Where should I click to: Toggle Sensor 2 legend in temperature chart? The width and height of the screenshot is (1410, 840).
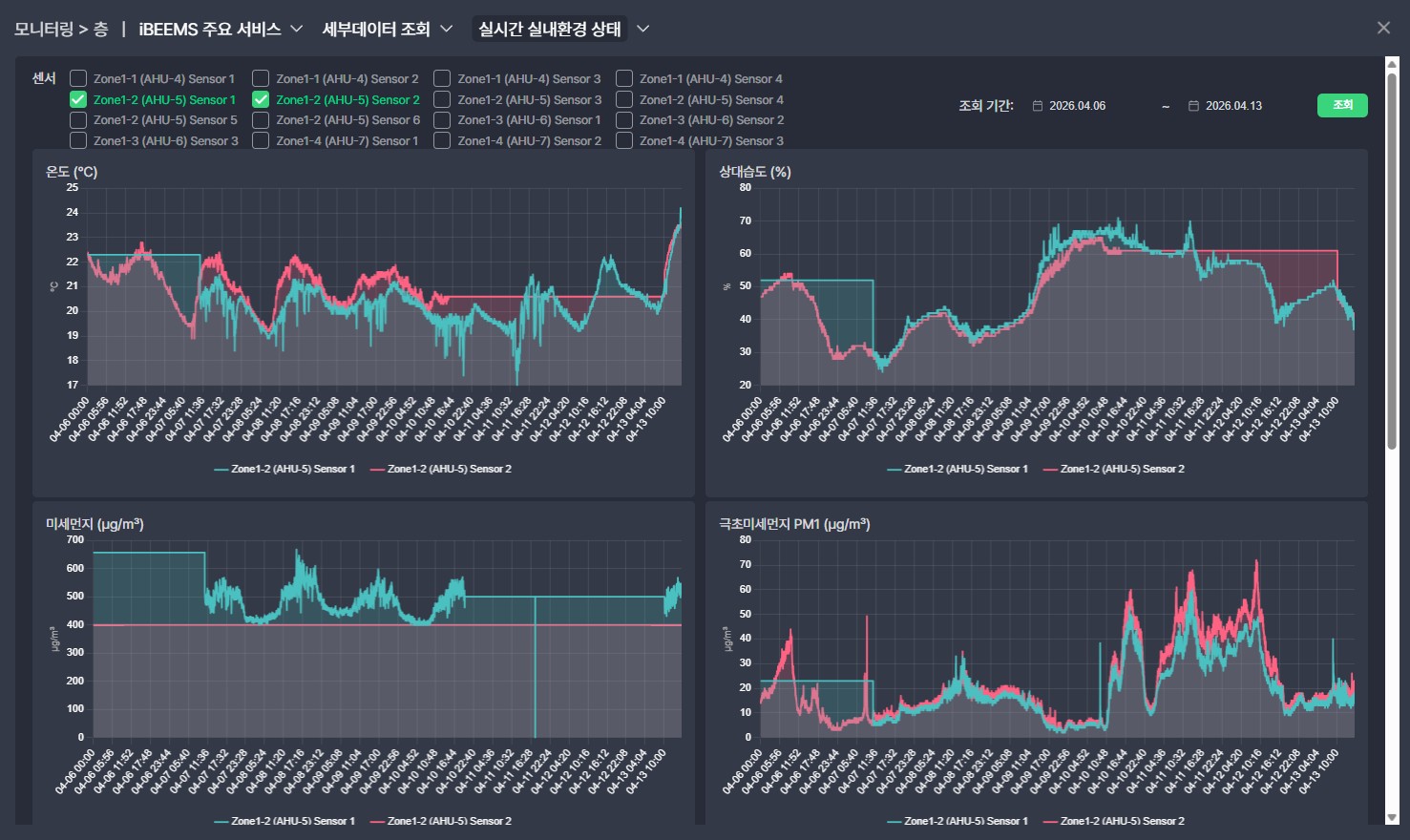[440, 469]
